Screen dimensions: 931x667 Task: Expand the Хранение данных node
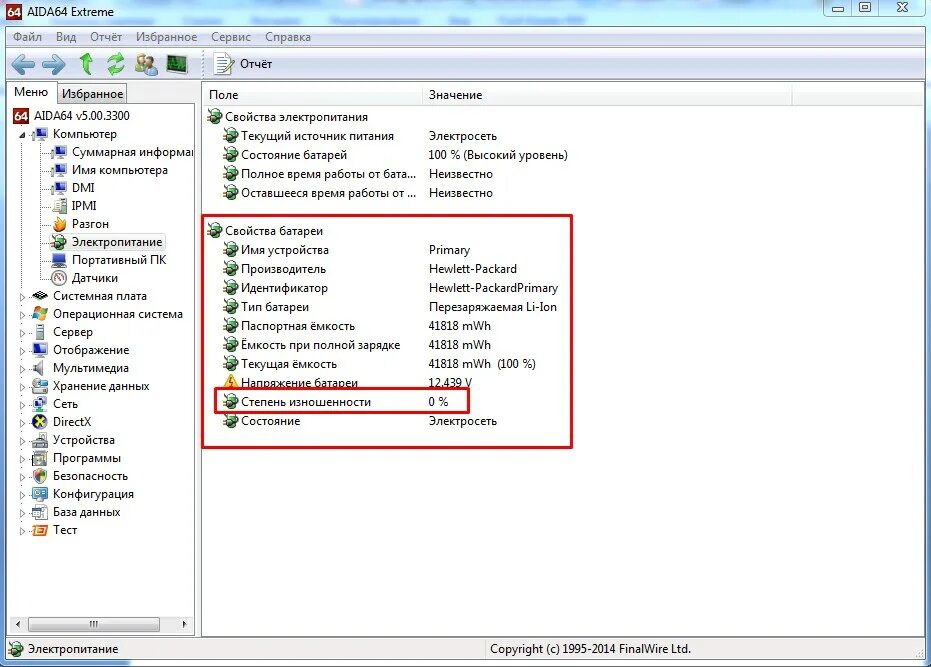pyautogui.click(x=23, y=387)
